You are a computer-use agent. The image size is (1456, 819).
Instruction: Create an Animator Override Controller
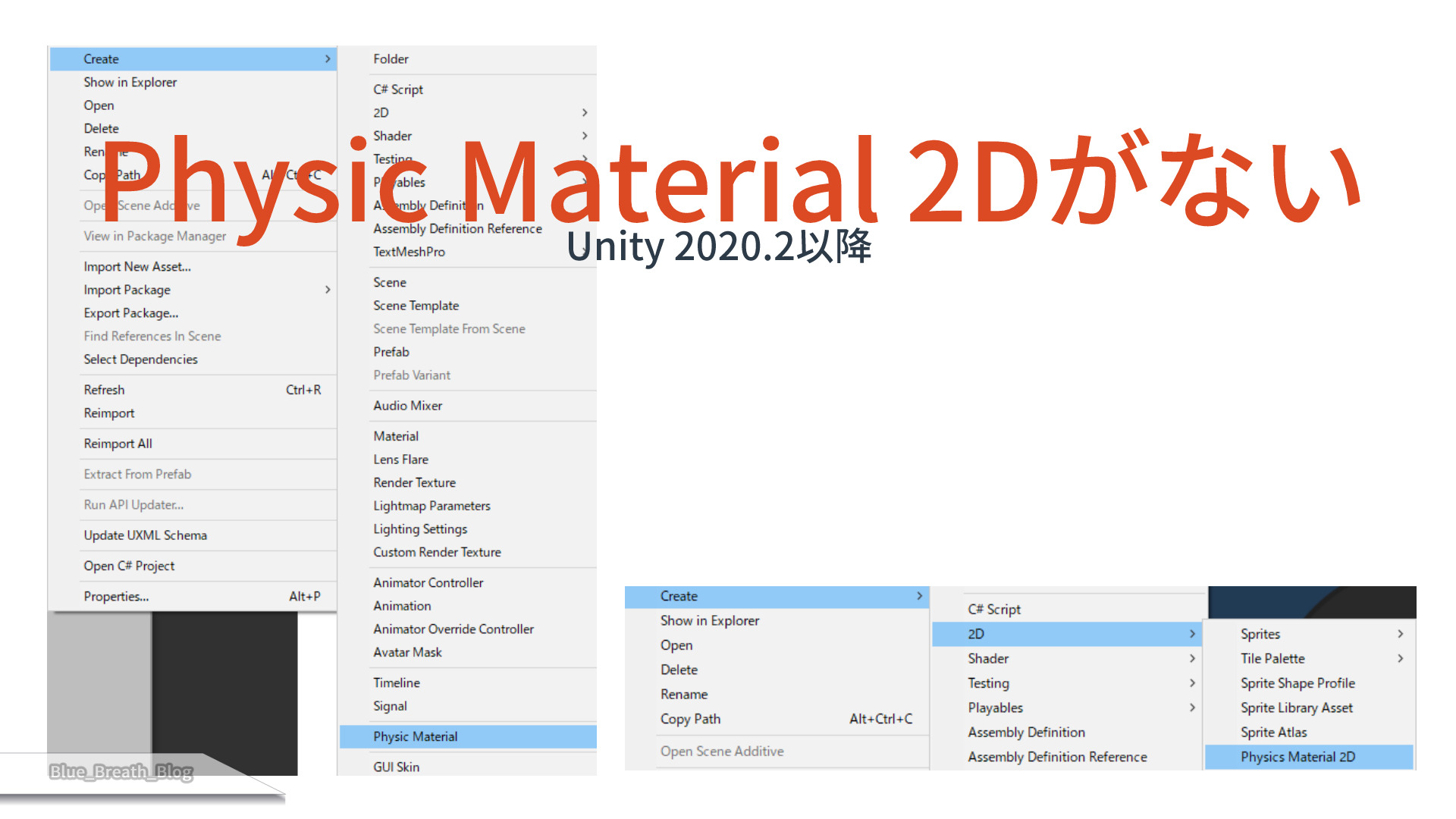pos(453,629)
